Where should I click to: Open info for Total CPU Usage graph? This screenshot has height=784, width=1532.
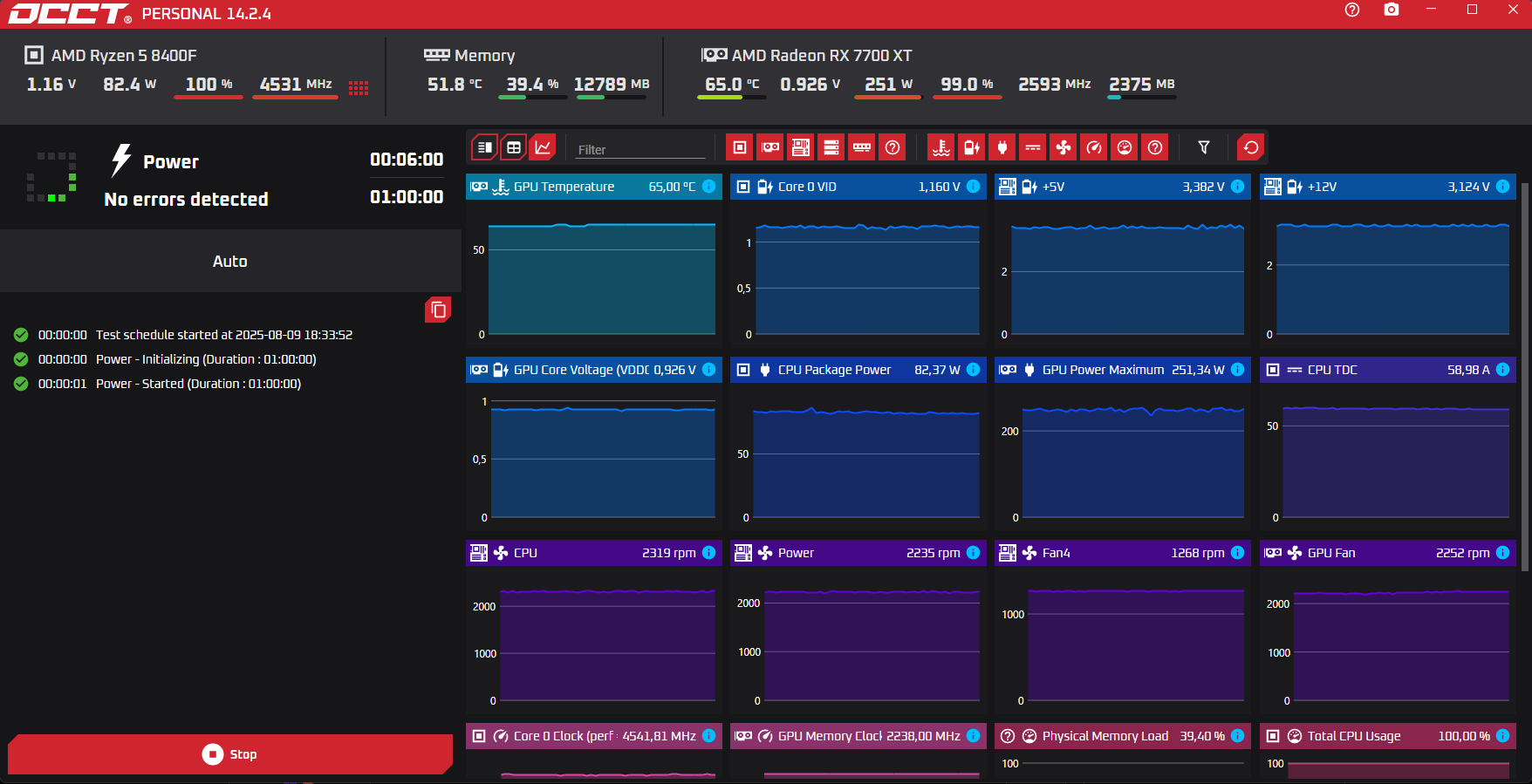tap(1502, 736)
